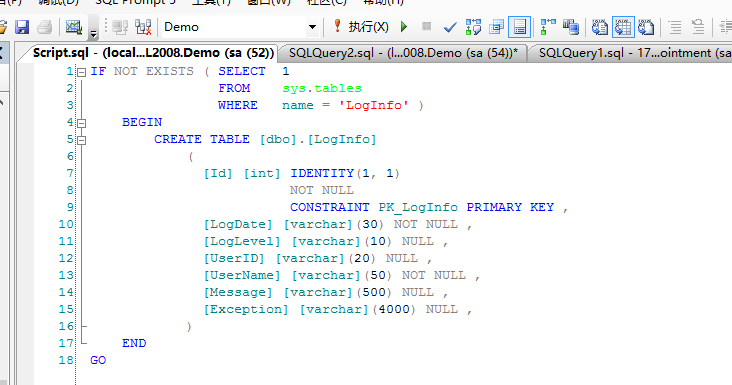Collapse the IF NOT EXISTS block on line 1
The width and height of the screenshot is (732, 385).
click(x=81, y=72)
